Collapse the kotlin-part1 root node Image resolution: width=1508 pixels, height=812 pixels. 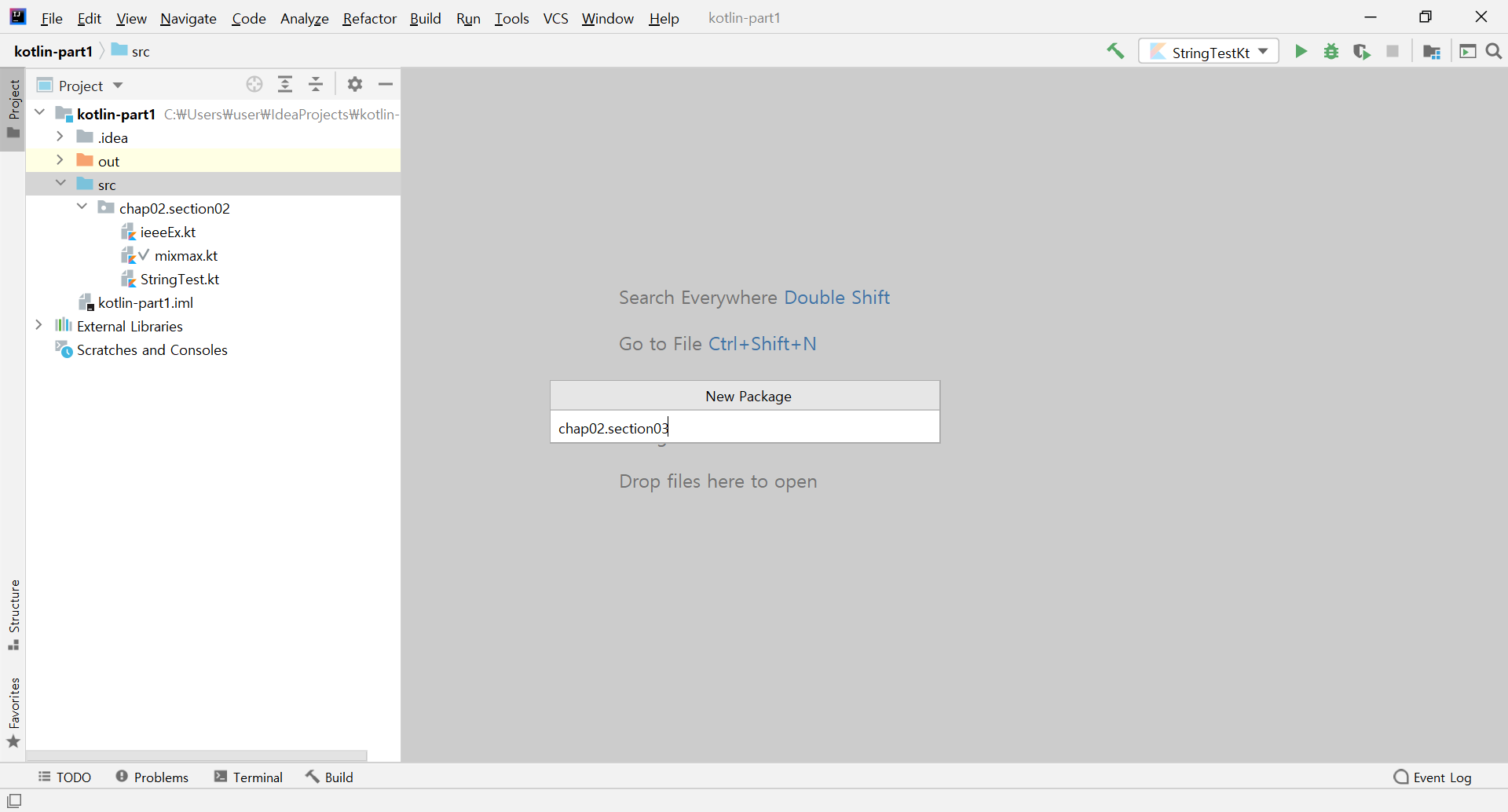40,114
